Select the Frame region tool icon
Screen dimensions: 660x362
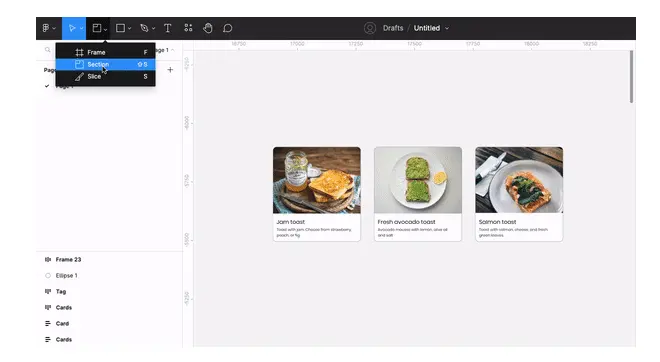click(x=96, y=28)
